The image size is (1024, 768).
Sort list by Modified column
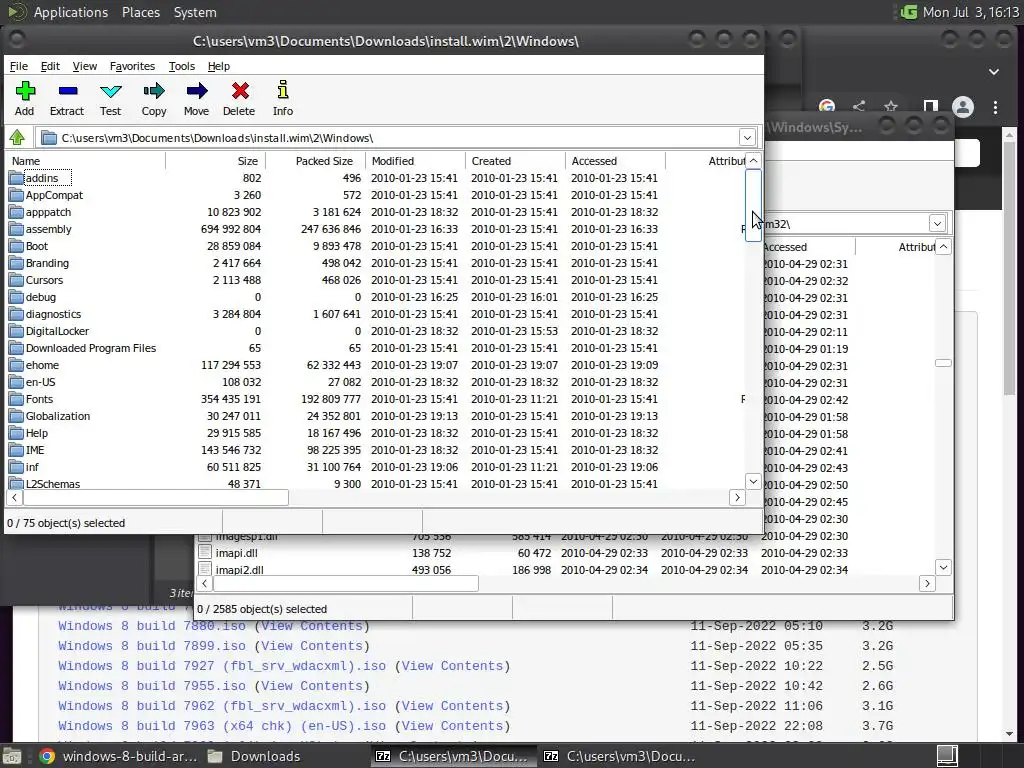(x=416, y=161)
